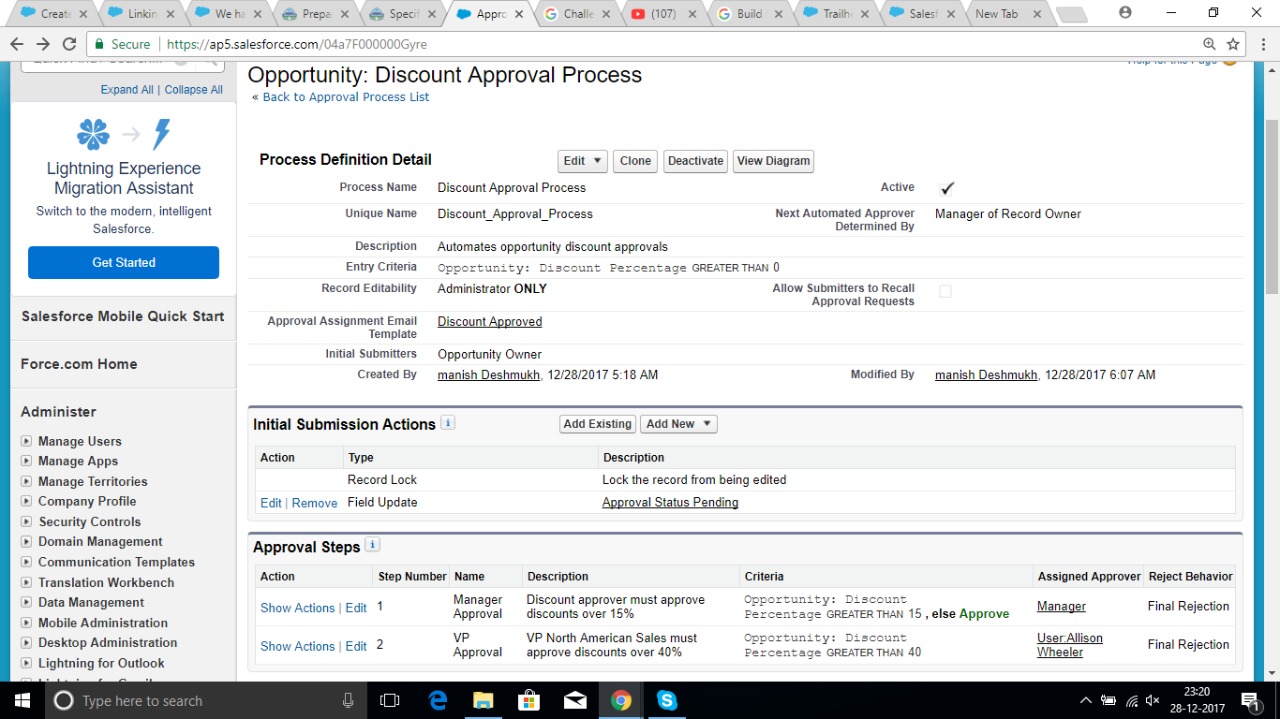Screen dimensions: 1280x719
Task: Open File Explorer from the taskbar
Action: coord(483,700)
